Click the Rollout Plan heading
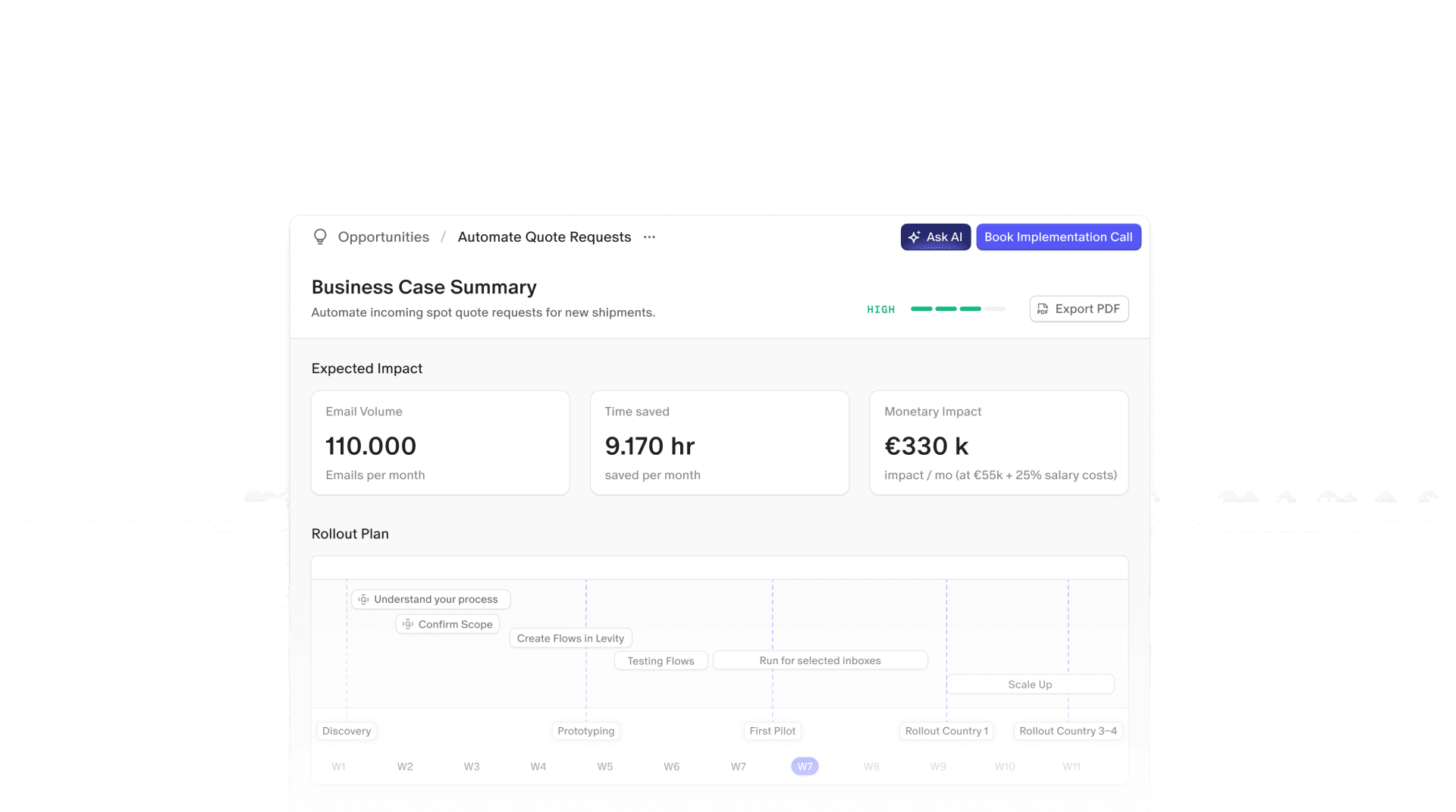The height and width of the screenshot is (812, 1456). [x=350, y=534]
